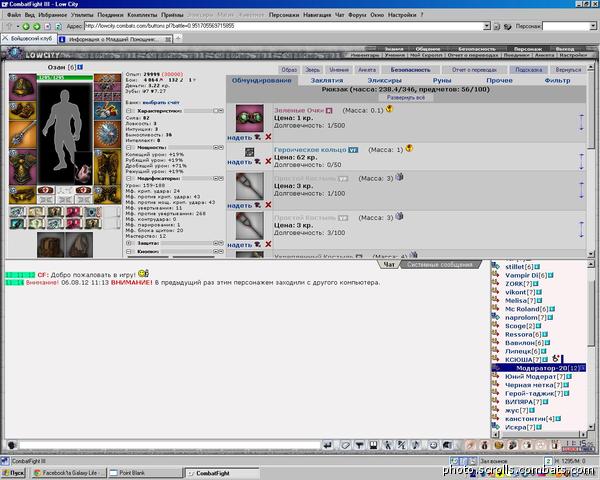The image size is (600, 480).
Task: Click the funnel filter chat icon
Action: (359, 445)
